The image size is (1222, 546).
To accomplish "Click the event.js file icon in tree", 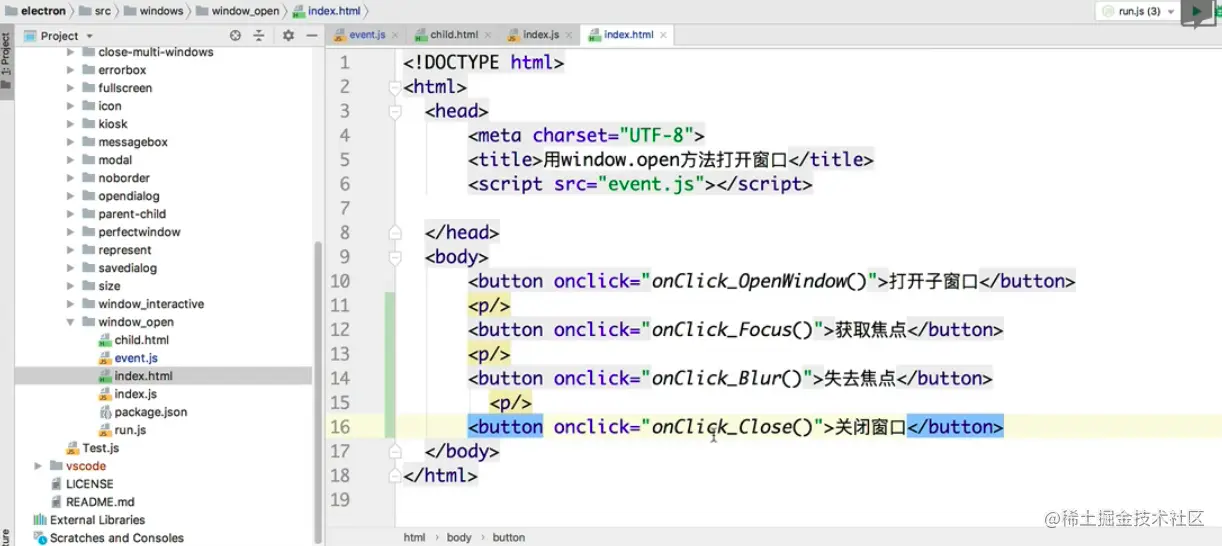I will click(x=105, y=358).
